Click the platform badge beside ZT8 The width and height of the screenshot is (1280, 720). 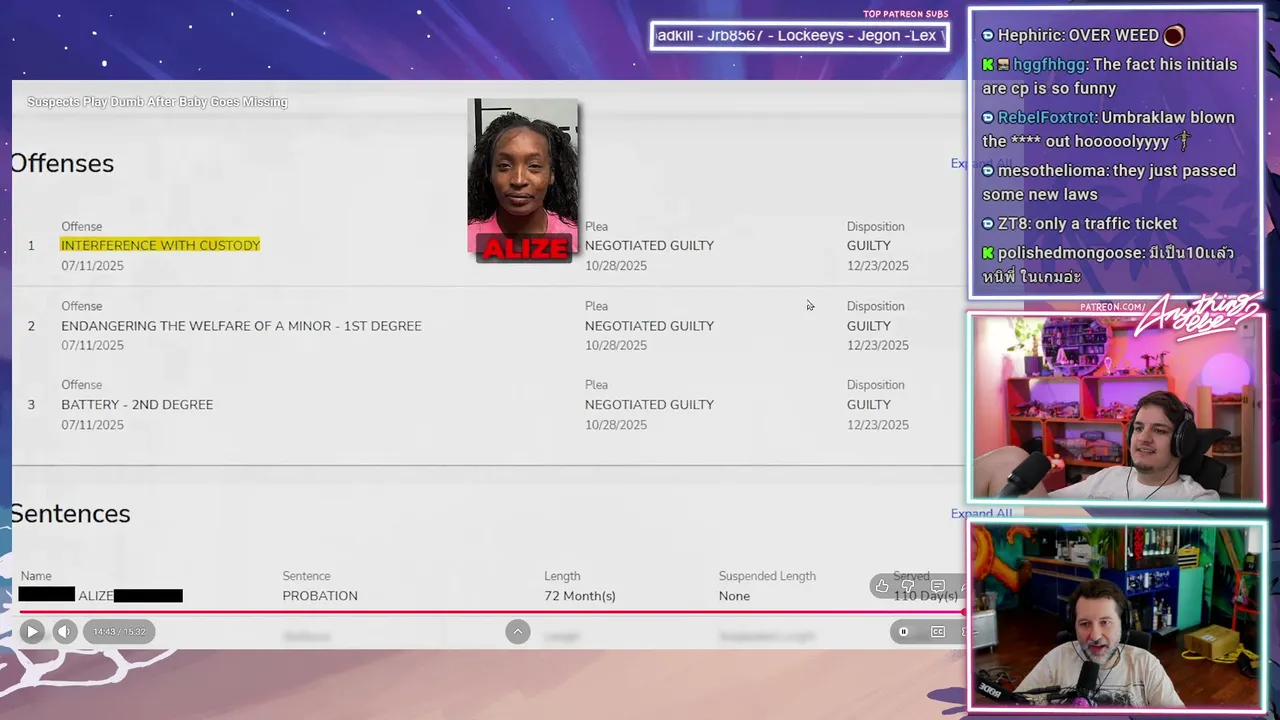click(988, 224)
